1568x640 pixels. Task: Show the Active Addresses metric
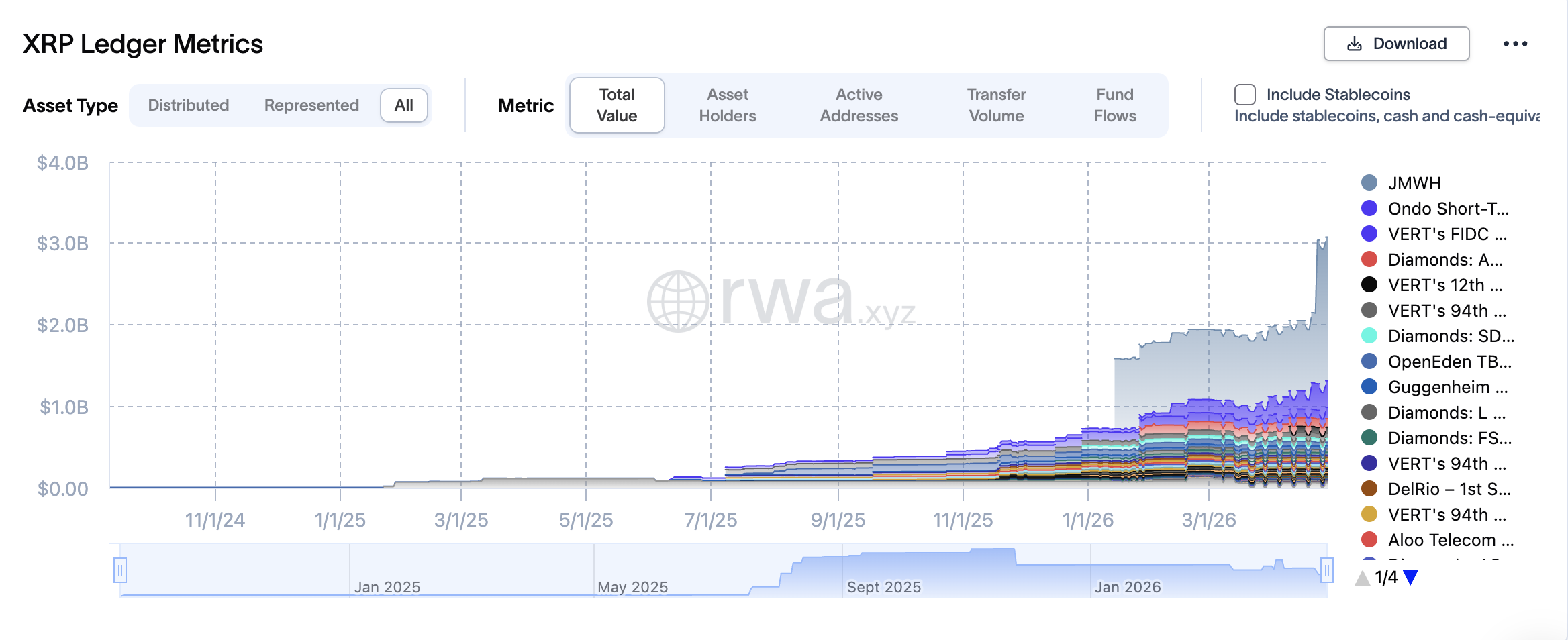pyautogui.click(x=859, y=105)
